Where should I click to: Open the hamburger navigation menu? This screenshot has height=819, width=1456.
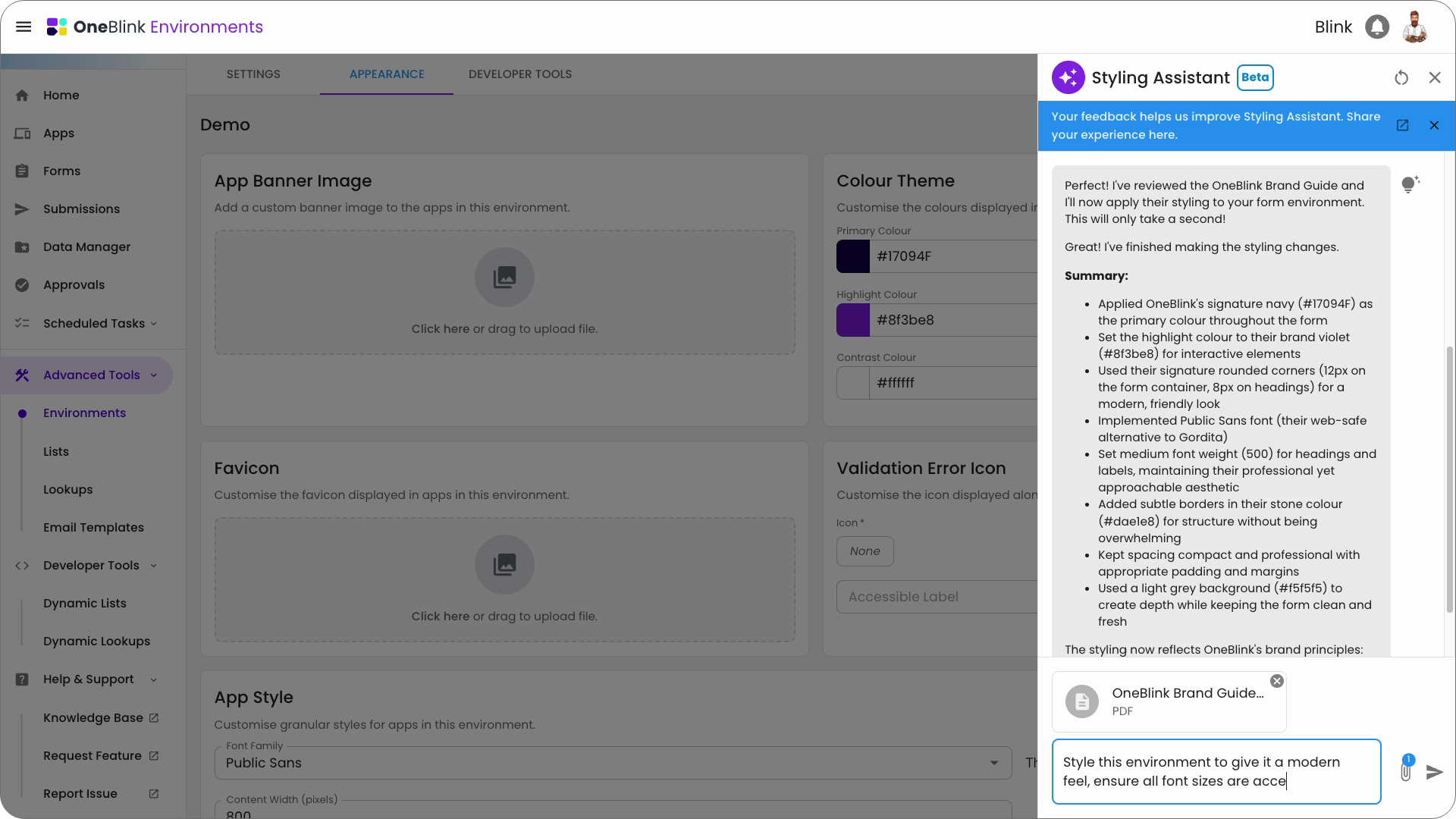[24, 27]
